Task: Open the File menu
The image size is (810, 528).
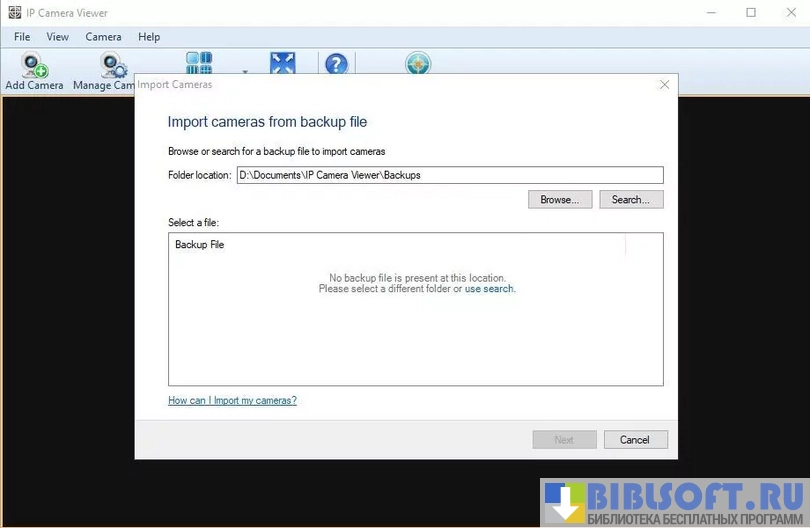Action: [22, 37]
